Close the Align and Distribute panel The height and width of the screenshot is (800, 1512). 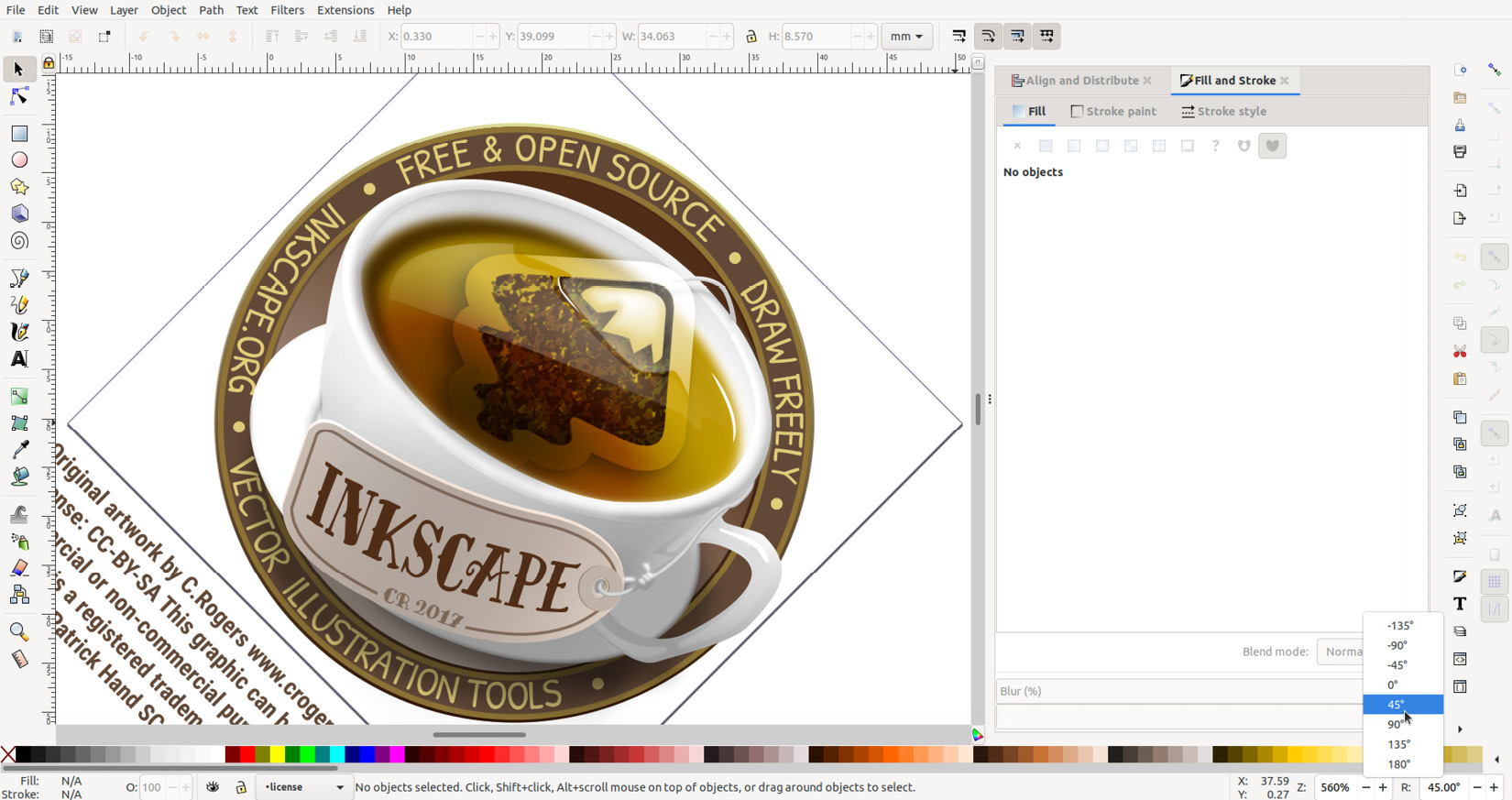(x=1147, y=81)
